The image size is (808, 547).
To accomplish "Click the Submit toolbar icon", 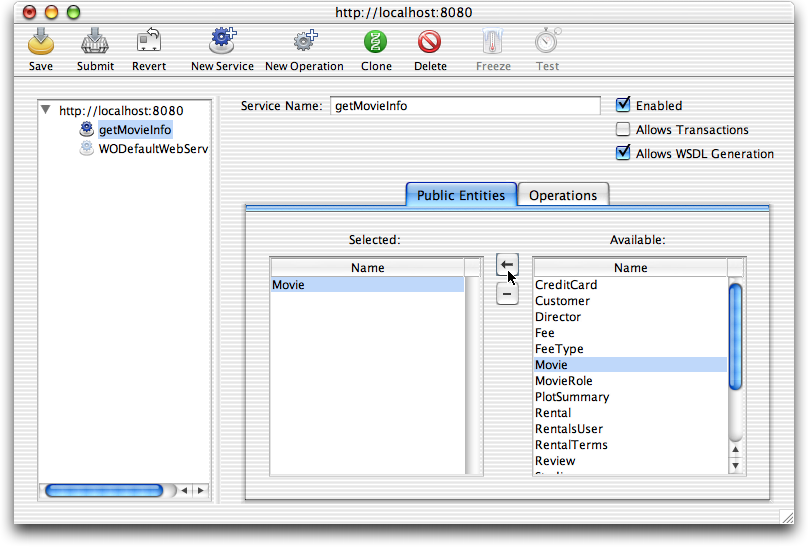I will pos(95,42).
